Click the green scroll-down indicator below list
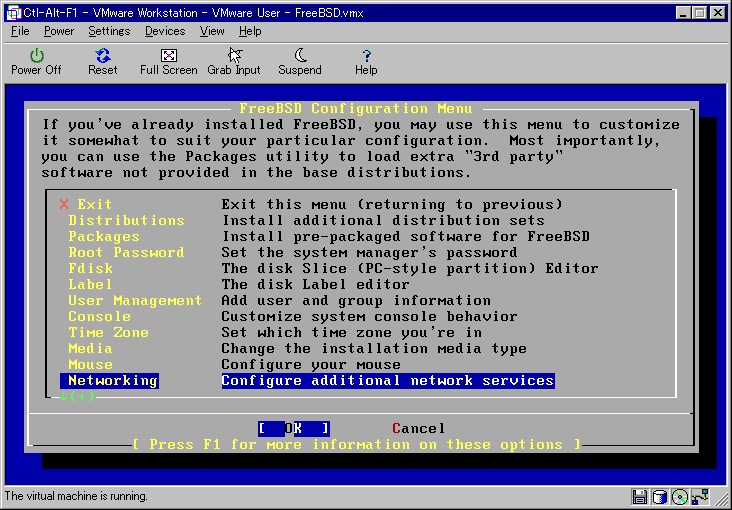 (x=77, y=397)
